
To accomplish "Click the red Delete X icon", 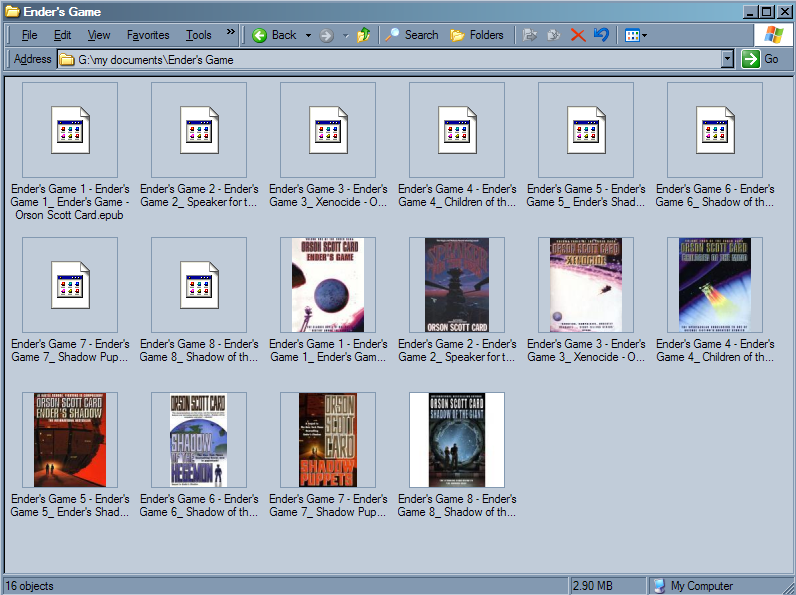I will (x=578, y=35).
